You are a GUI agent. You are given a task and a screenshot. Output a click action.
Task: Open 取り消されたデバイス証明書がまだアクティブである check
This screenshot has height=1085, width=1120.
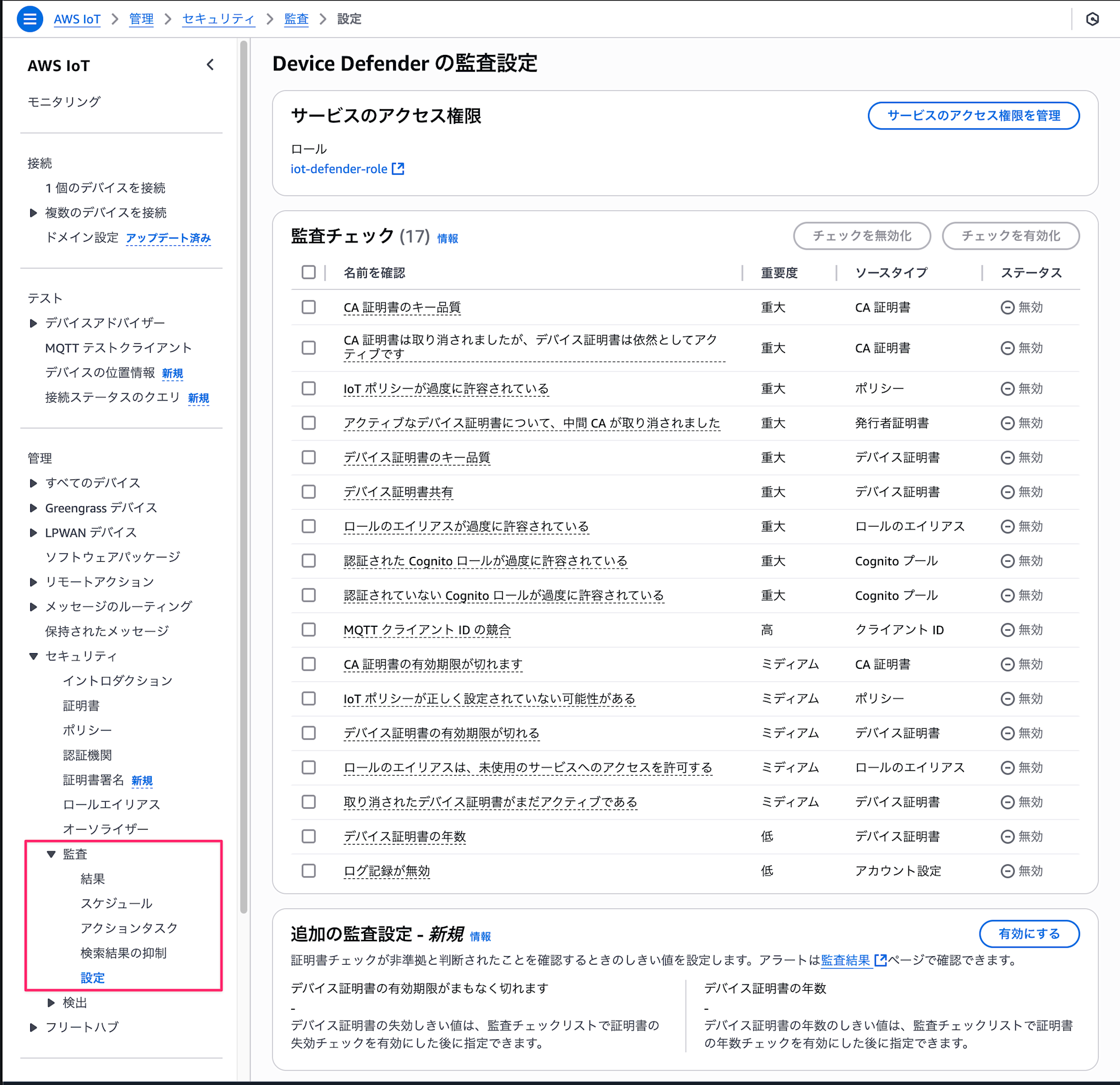click(x=491, y=802)
